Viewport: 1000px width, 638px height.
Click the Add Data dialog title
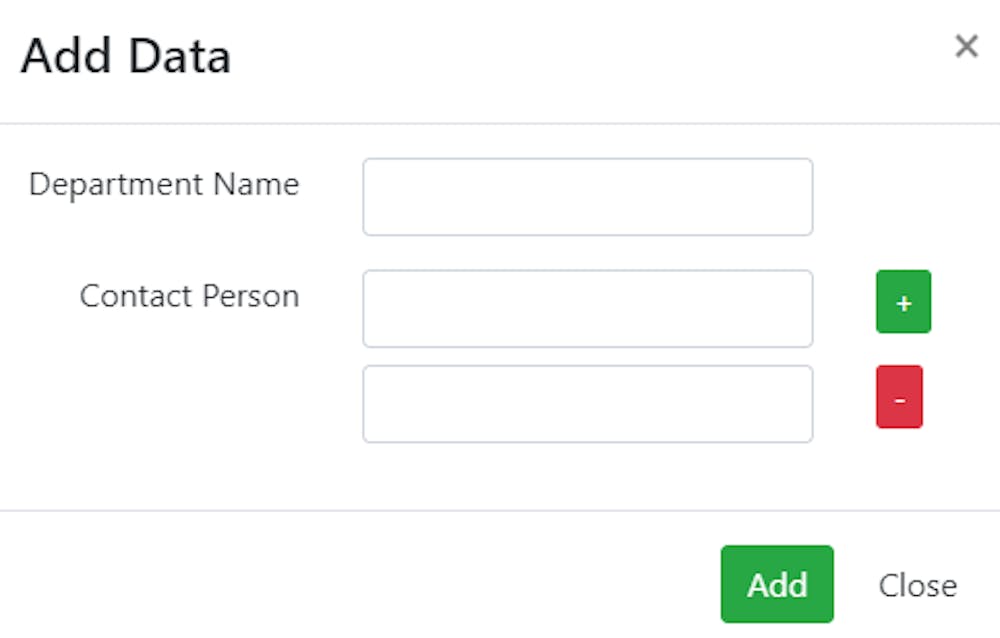(x=123, y=57)
